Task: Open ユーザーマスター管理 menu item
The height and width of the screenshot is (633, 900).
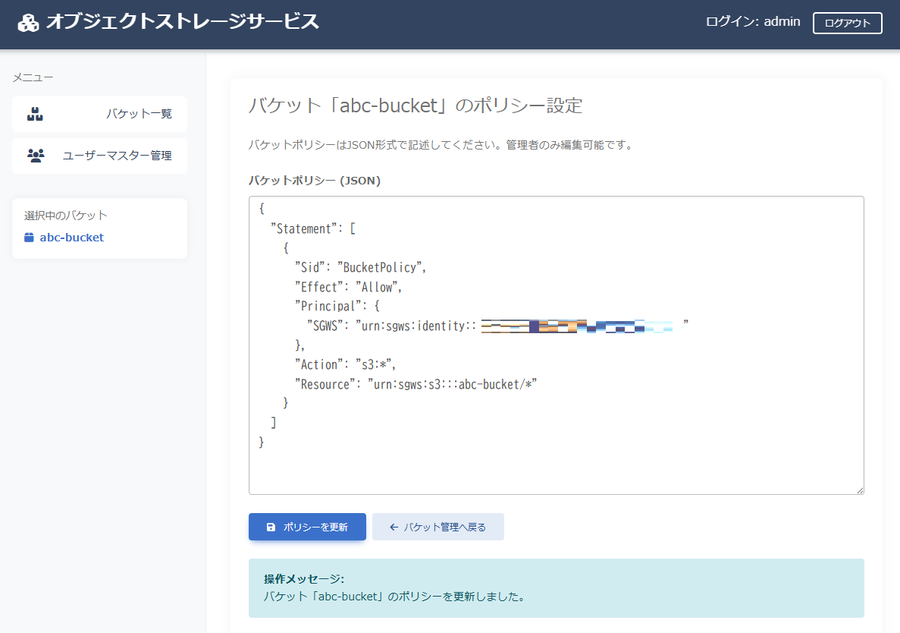Action: [x=100, y=156]
